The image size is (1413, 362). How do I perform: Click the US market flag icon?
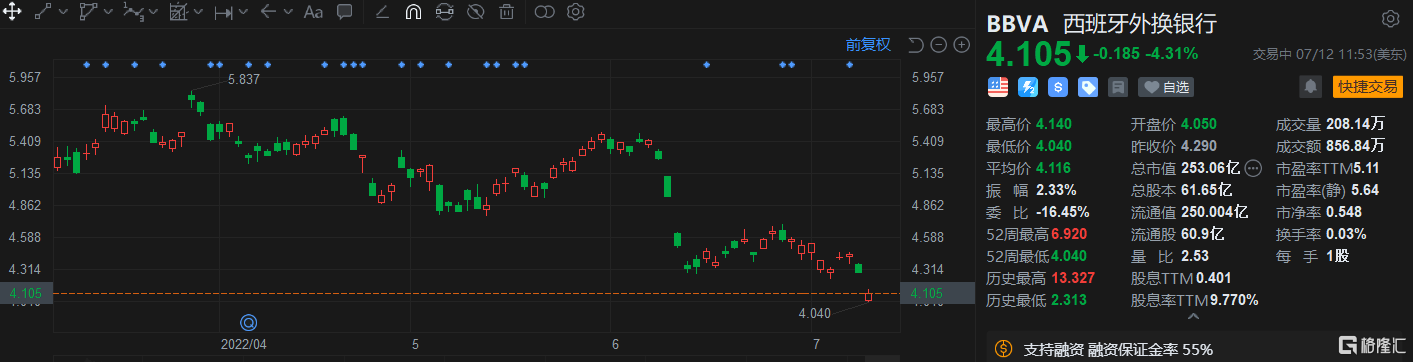(997, 87)
